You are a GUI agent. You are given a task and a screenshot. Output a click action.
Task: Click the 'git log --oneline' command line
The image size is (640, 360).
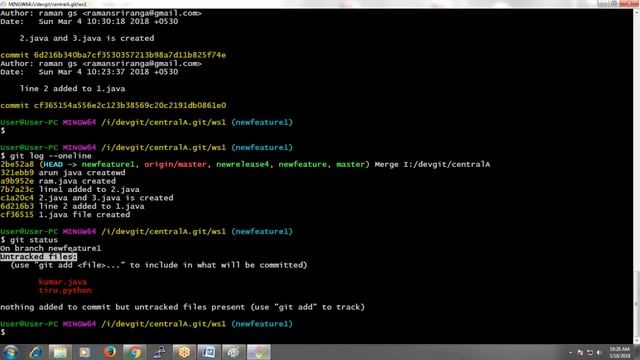[x=46, y=156]
